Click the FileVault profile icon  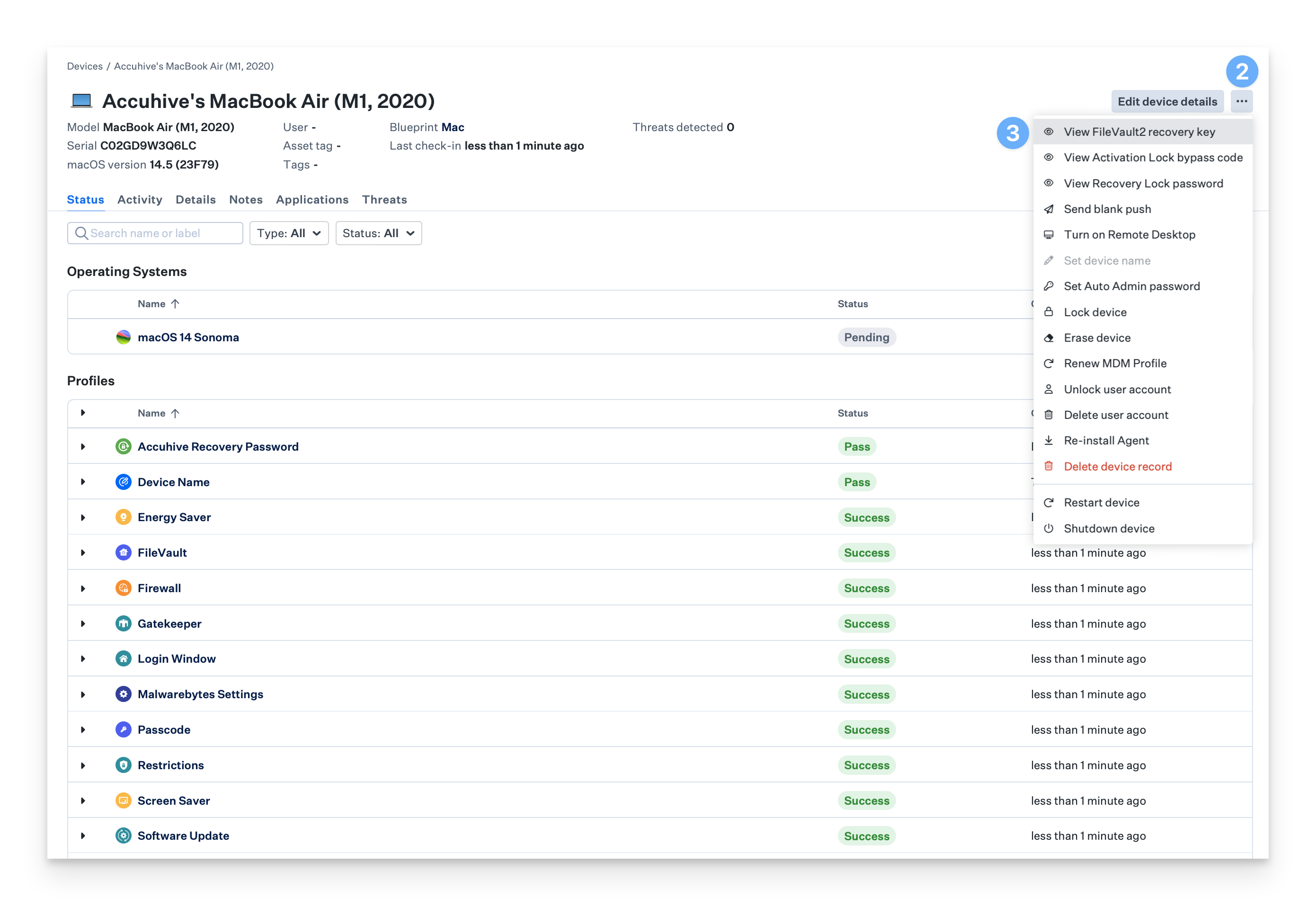coord(123,552)
